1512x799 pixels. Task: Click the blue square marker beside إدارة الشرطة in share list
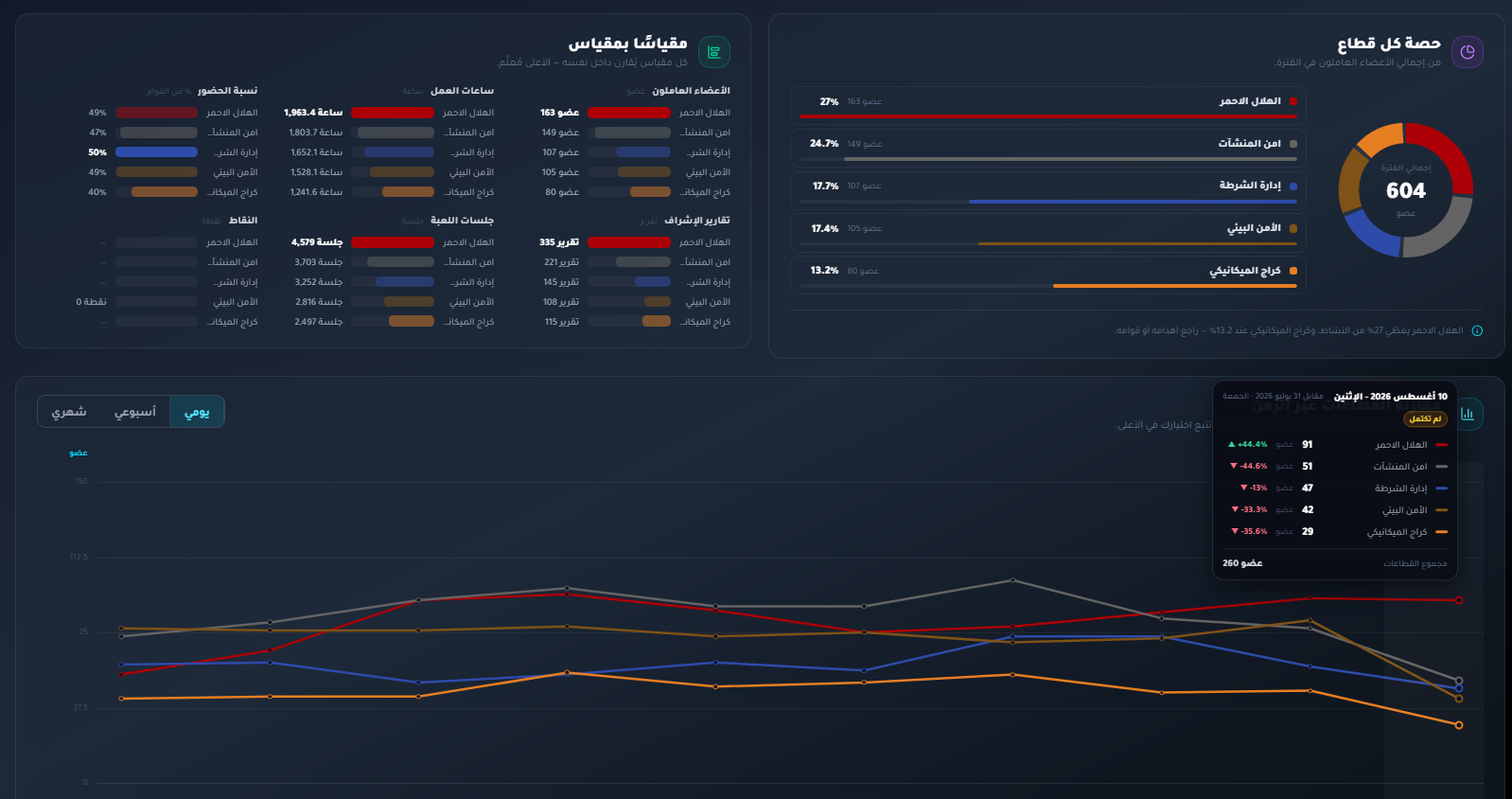click(1293, 186)
